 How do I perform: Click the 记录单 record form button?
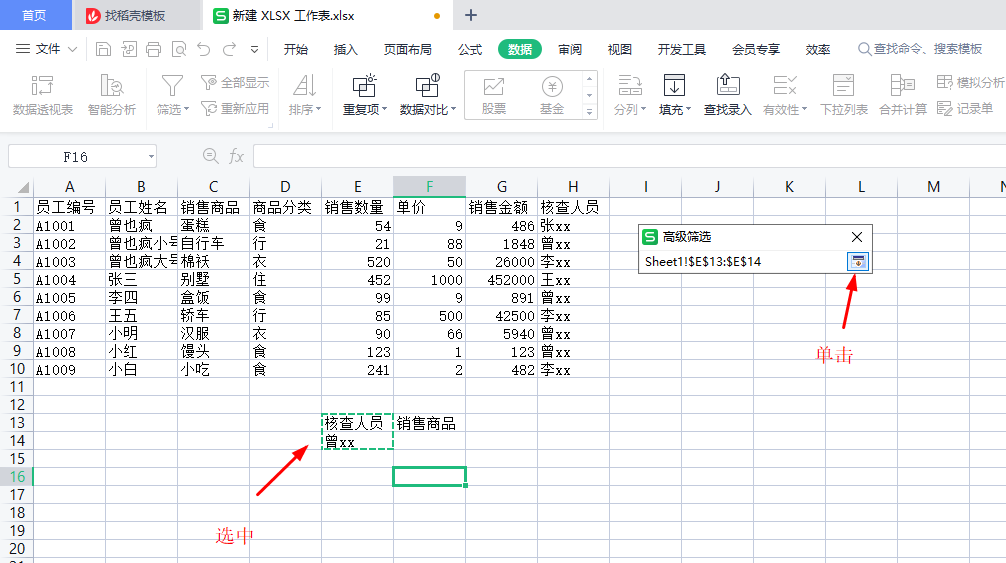click(x=965, y=109)
